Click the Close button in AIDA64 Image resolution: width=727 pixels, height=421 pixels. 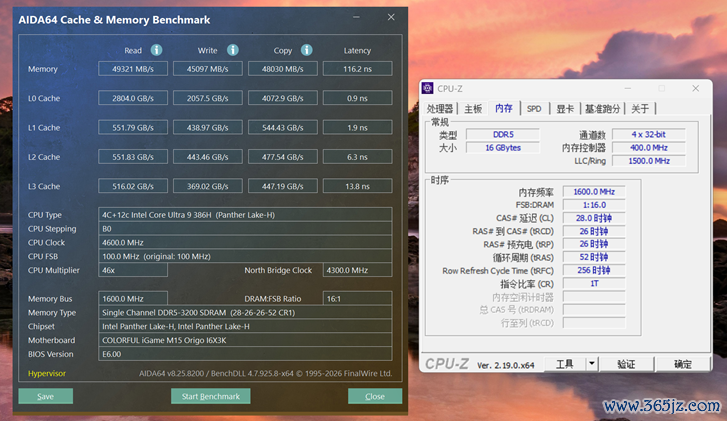coord(375,396)
